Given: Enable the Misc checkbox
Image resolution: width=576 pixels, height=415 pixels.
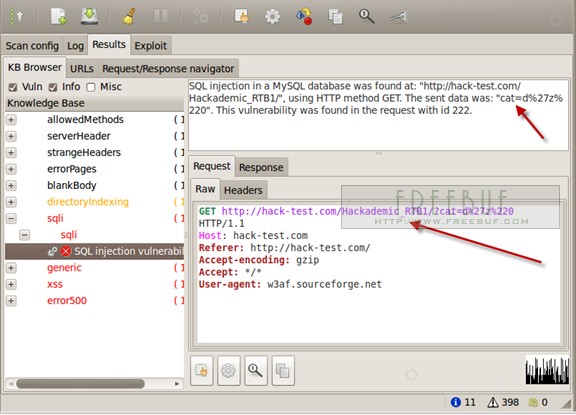Looking at the screenshot, I should [91, 87].
